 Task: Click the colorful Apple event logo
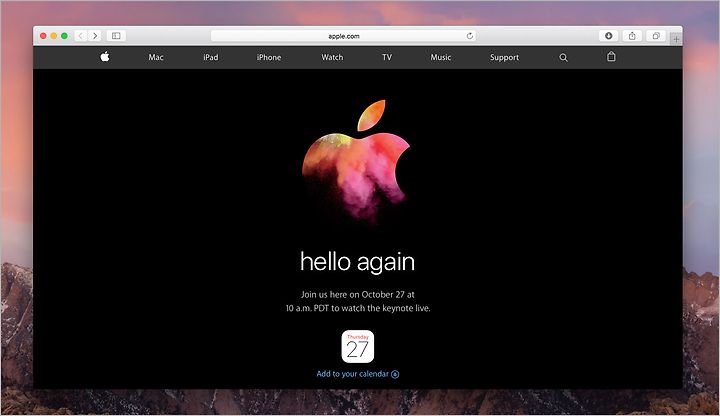(356, 161)
